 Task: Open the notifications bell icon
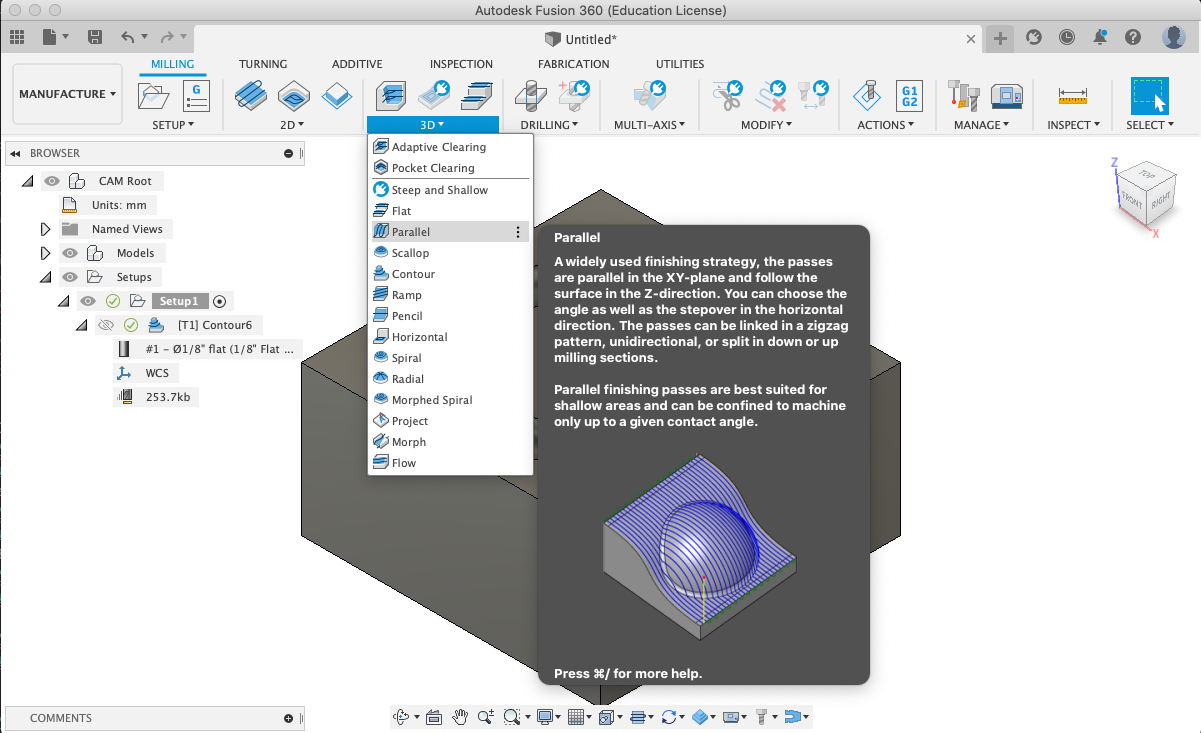click(x=1100, y=37)
